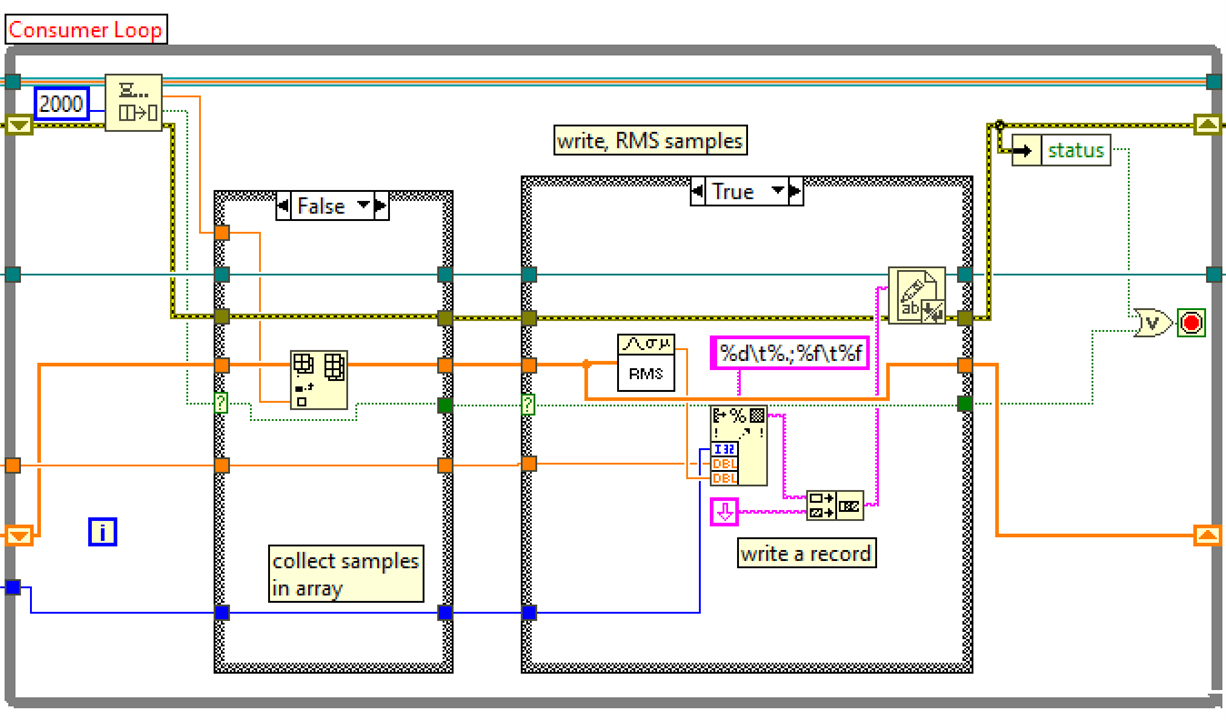Select the Format Into String node

pyautogui.click(x=738, y=445)
